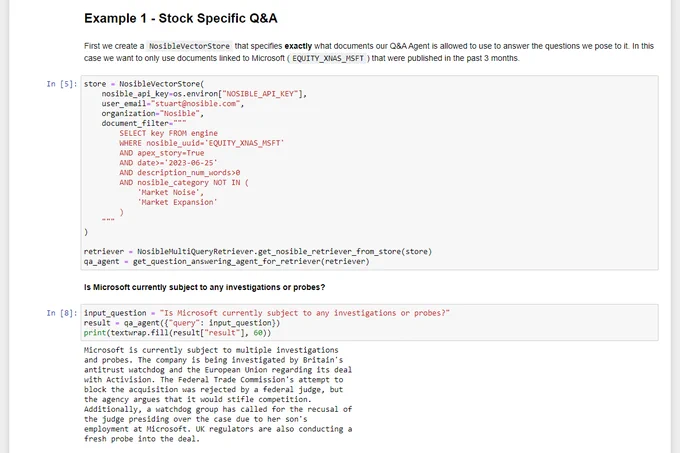
Task: Select the In [5] cell prompt
Action: [62, 84]
